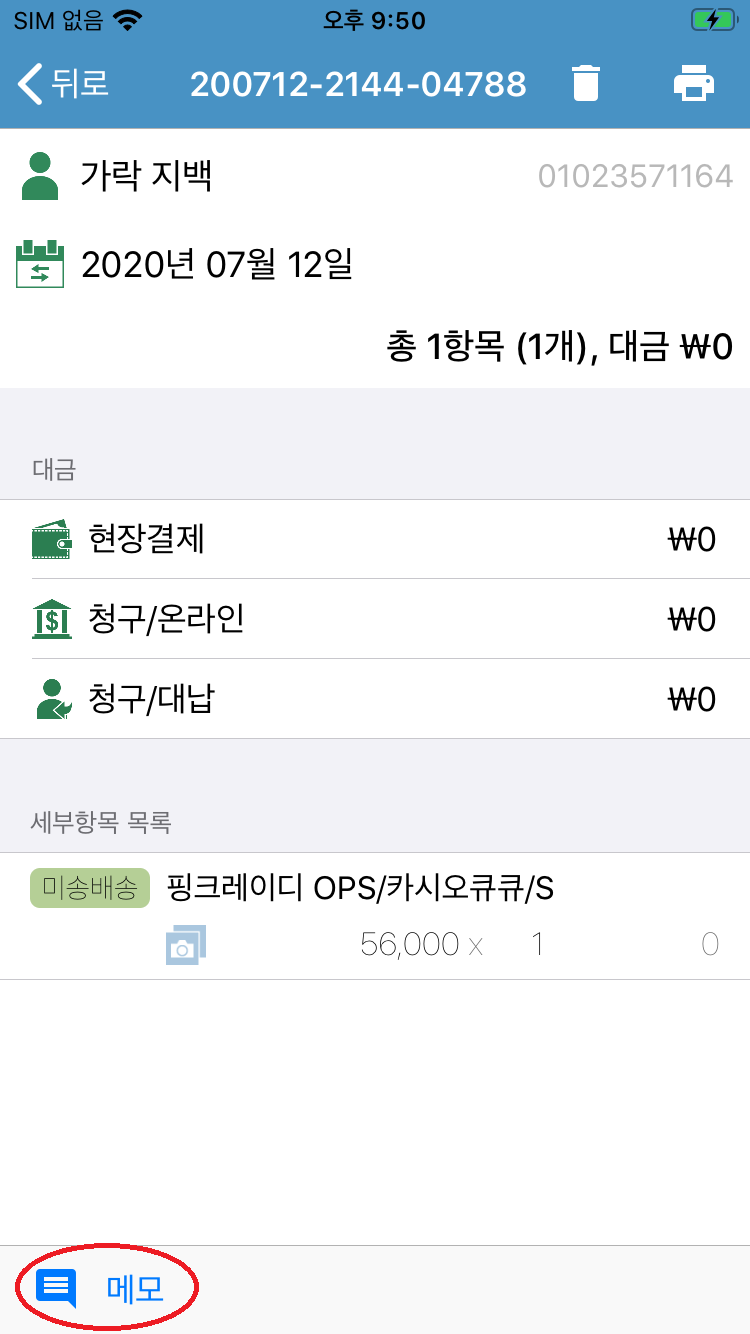Tap the trash delete icon
Image resolution: width=750 pixels, height=1334 pixels.
coord(586,83)
